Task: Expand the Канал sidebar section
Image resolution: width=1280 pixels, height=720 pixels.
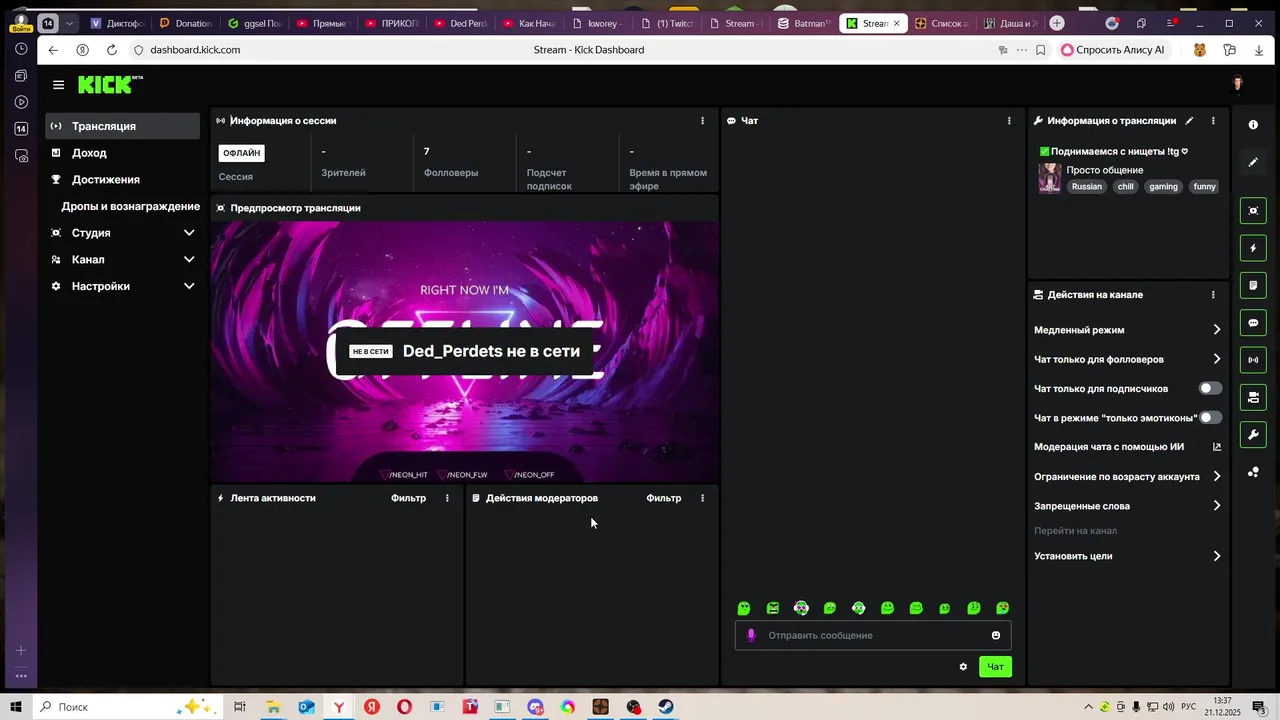Action: (x=123, y=260)
